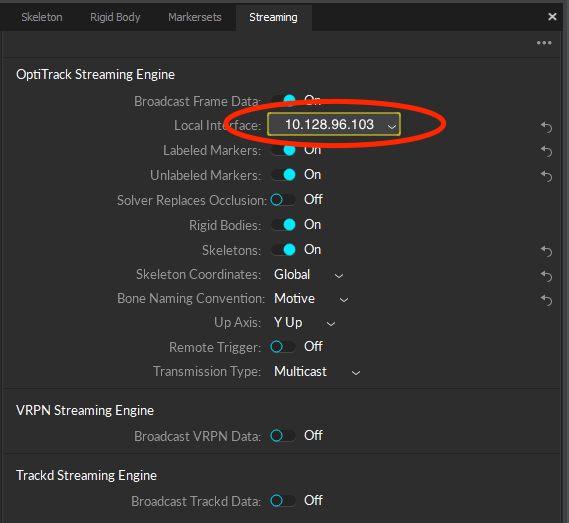Switch to the Skeleton tab
Viewport: 569px width, 523px height.
(42, 17)
